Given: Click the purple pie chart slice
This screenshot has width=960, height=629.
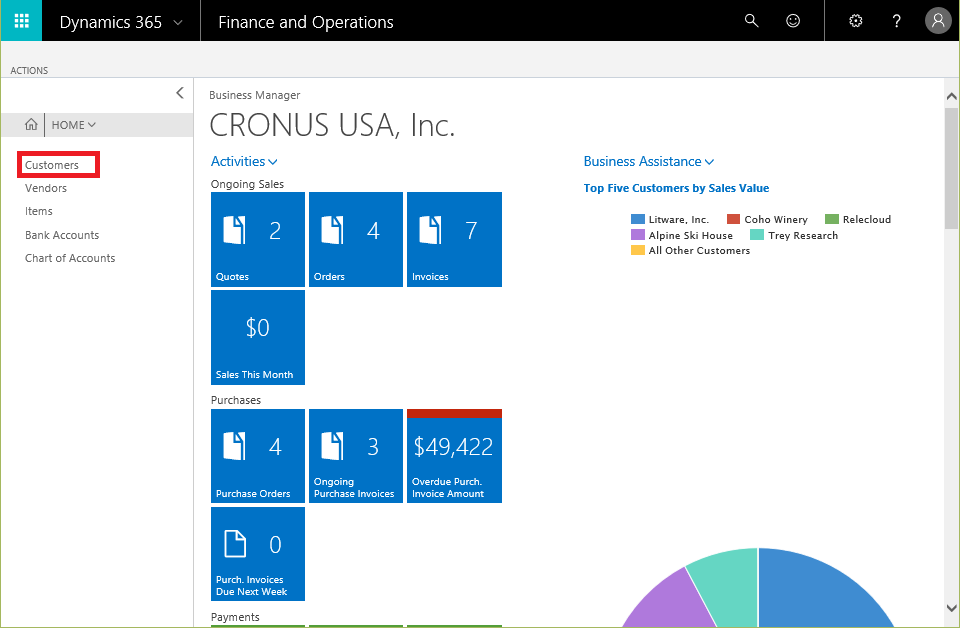Looking at the screenshot, I should coord(670,603).
